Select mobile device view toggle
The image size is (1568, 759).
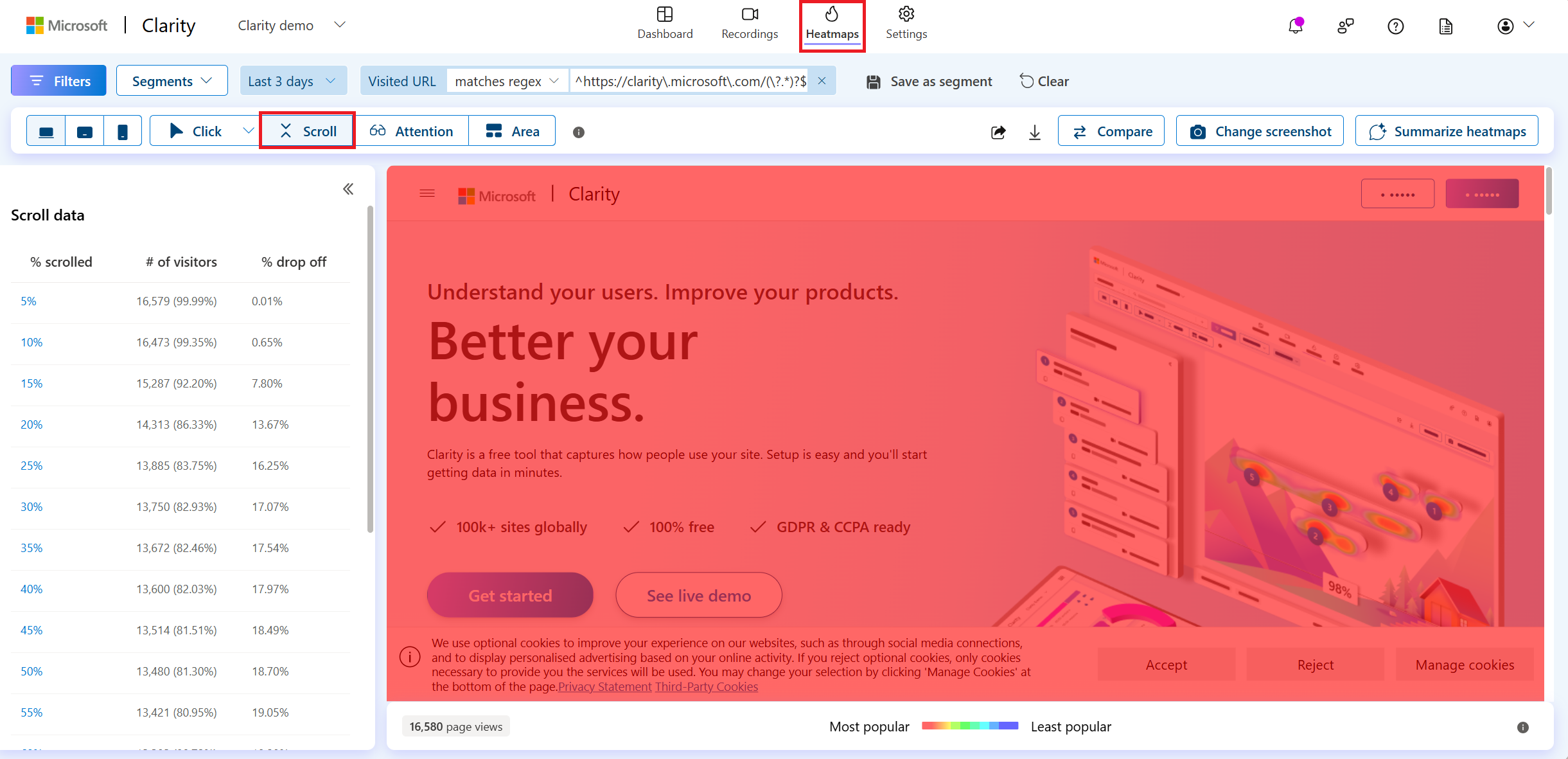pos(122,130)
